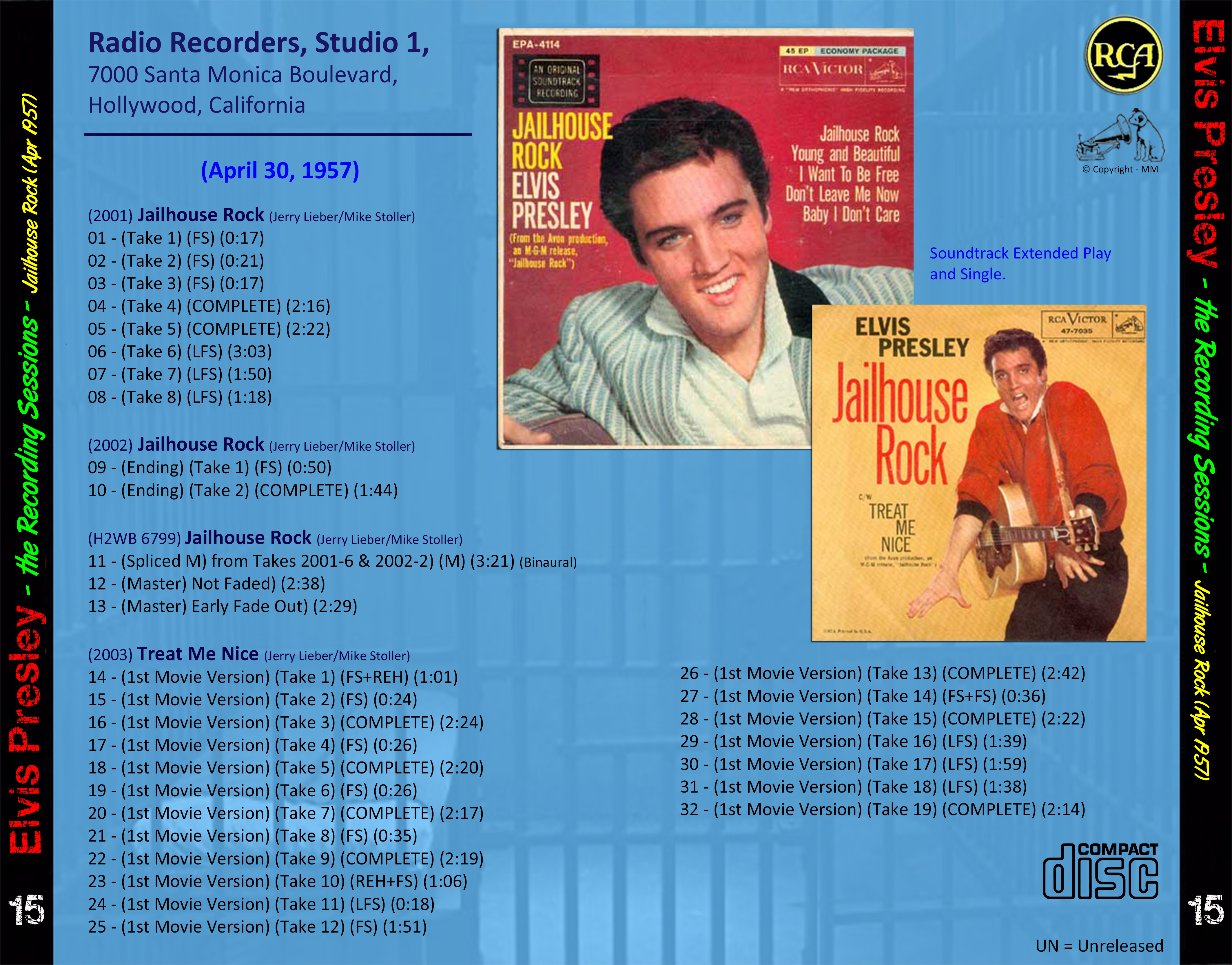This screenshot has height=965, width=1232.
Task: Click the Jailhouse Rock single sleeve cover
Action: [978, 473]
